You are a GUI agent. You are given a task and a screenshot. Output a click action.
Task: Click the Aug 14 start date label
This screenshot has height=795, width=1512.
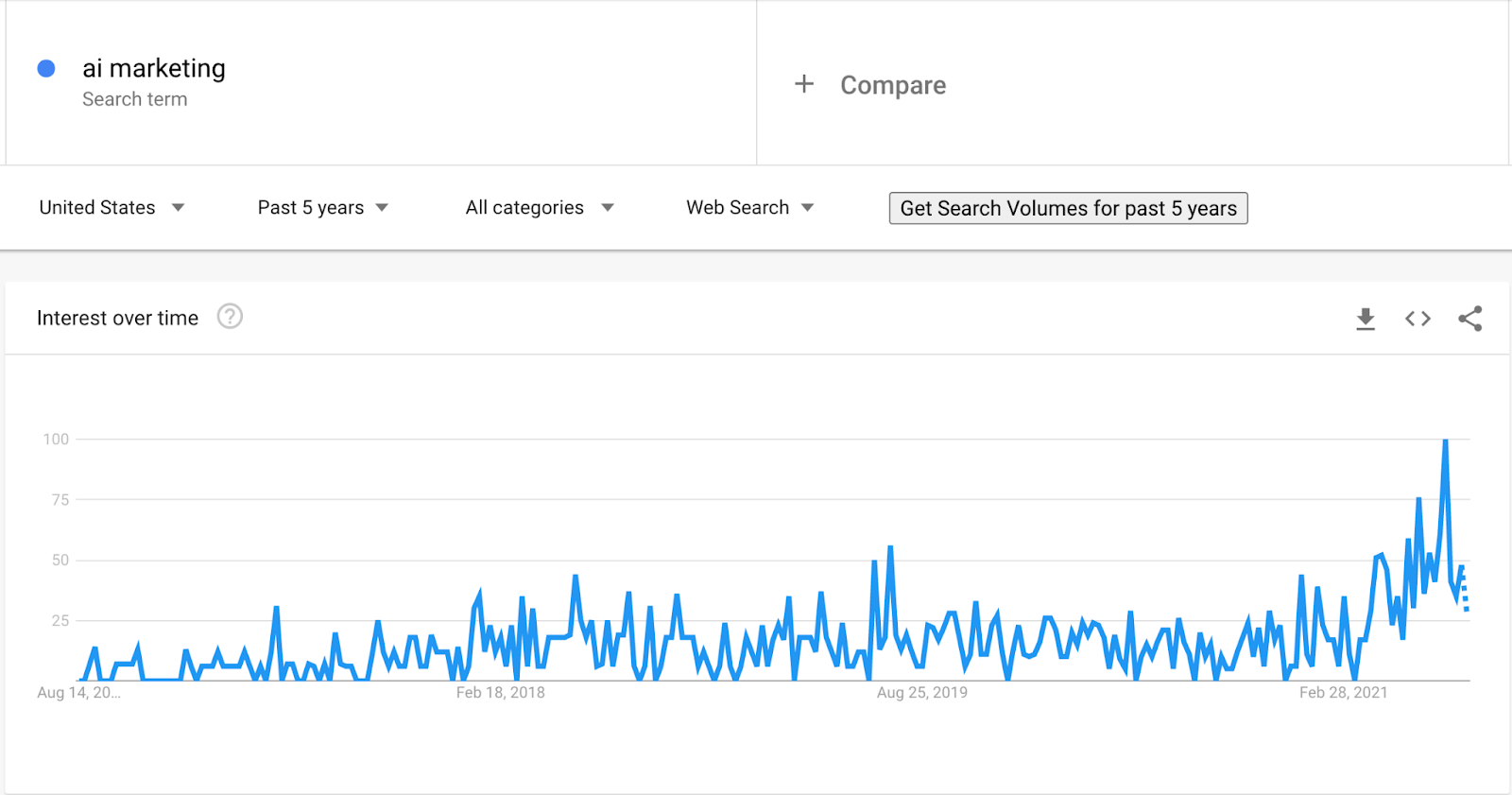click(78, 693)
